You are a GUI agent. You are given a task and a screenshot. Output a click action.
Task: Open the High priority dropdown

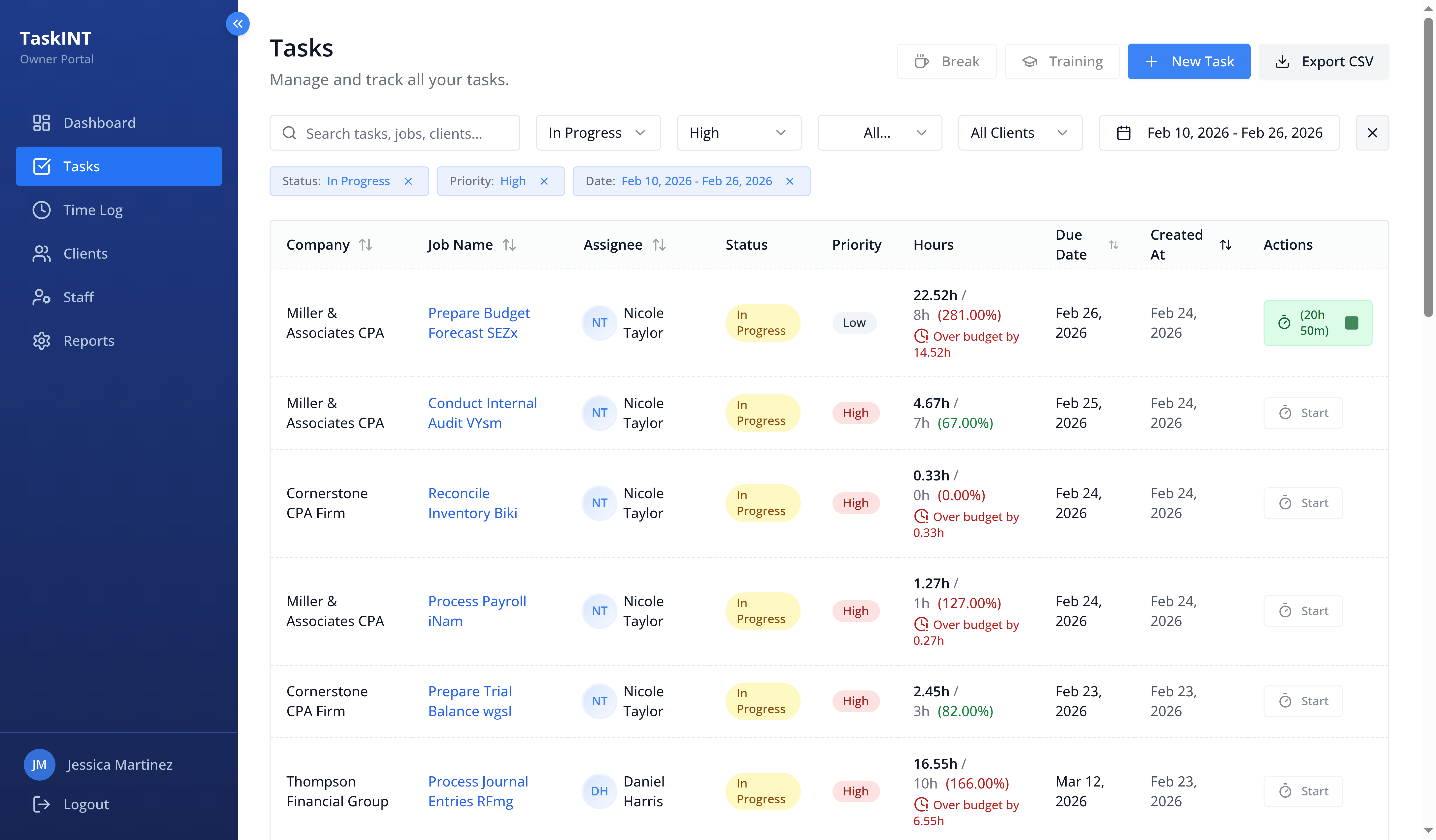(739, 133)
